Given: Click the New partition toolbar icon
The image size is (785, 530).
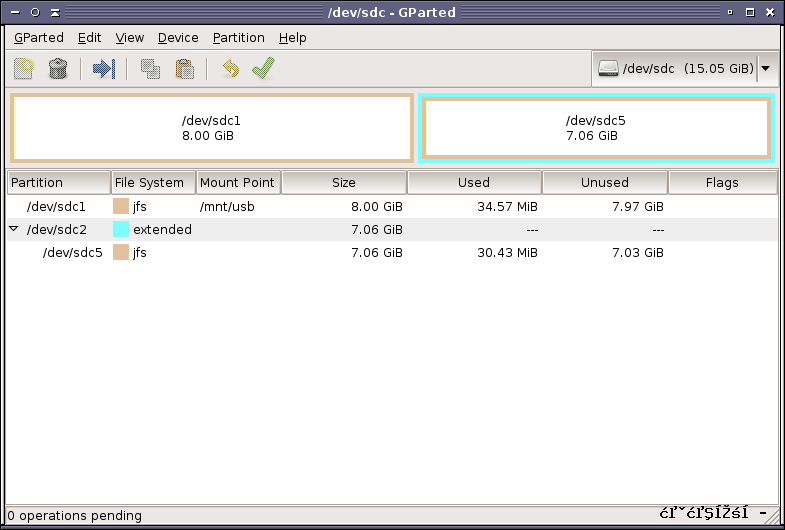Looking at the screenshot, I should [x=24, y=69].
